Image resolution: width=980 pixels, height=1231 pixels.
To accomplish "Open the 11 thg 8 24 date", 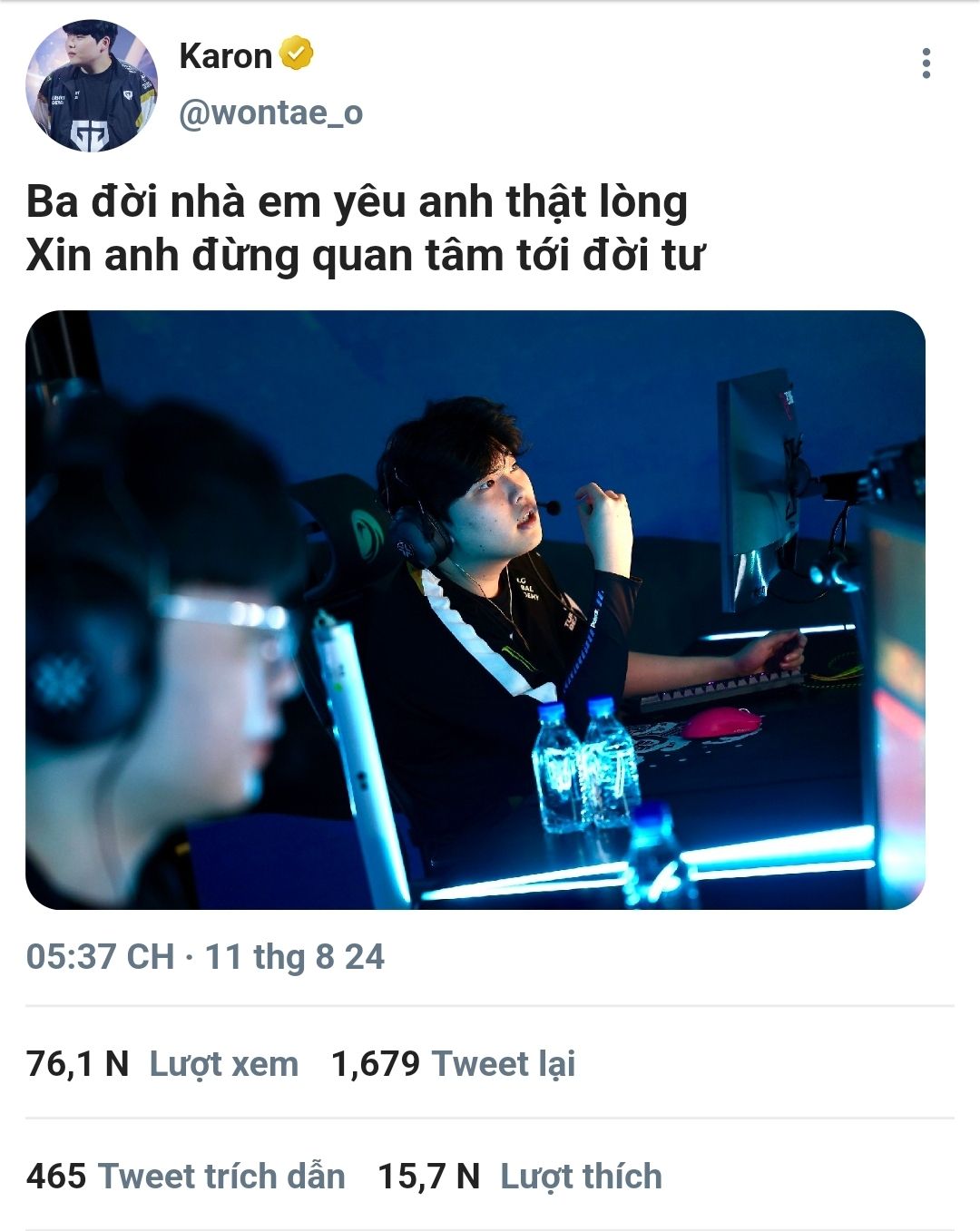I will coord(295,957).
